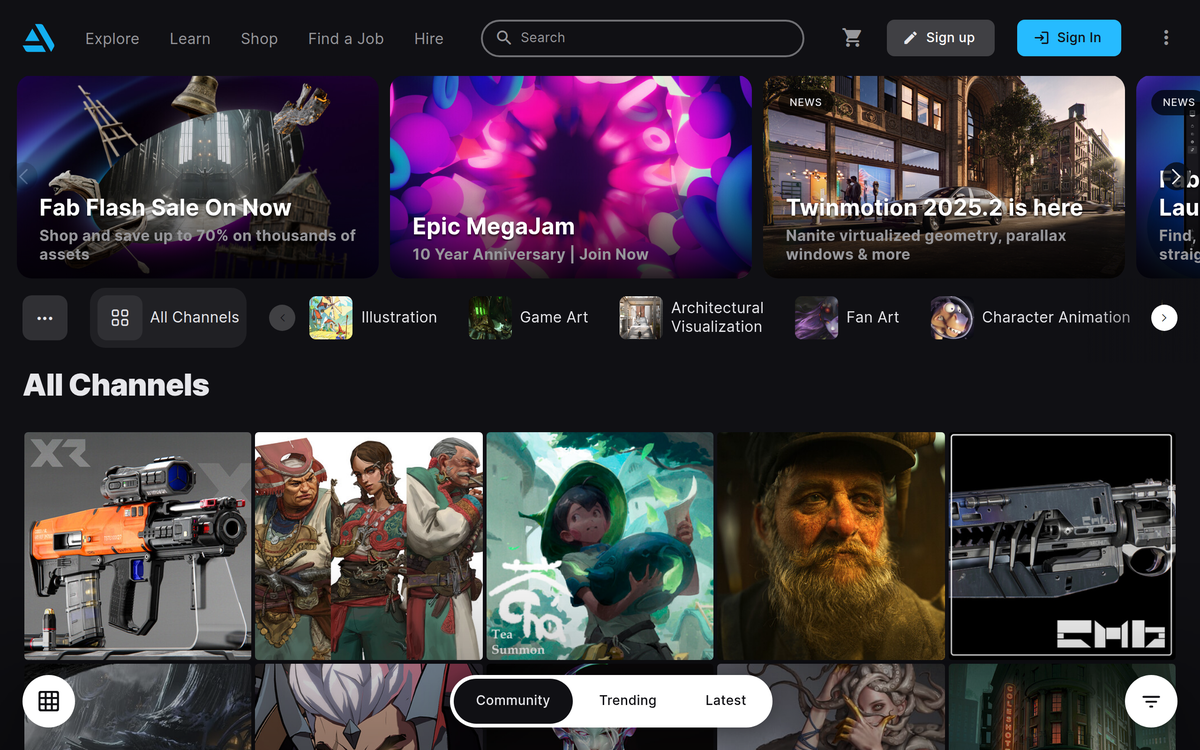Open the Hire menu
The width and height of the screenshot is (1200, 750).
pos(429,38)
